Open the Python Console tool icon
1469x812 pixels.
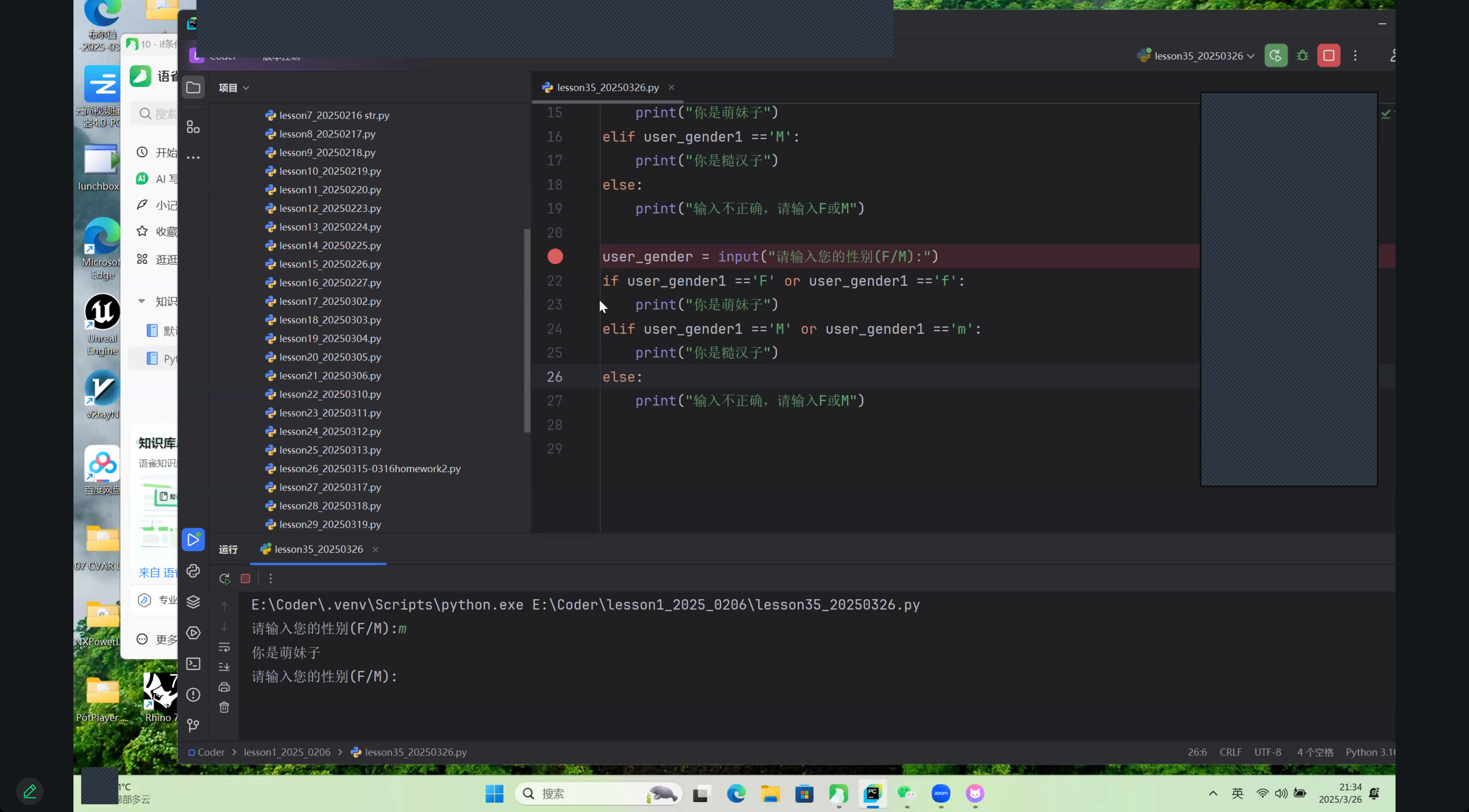(193, 571)
